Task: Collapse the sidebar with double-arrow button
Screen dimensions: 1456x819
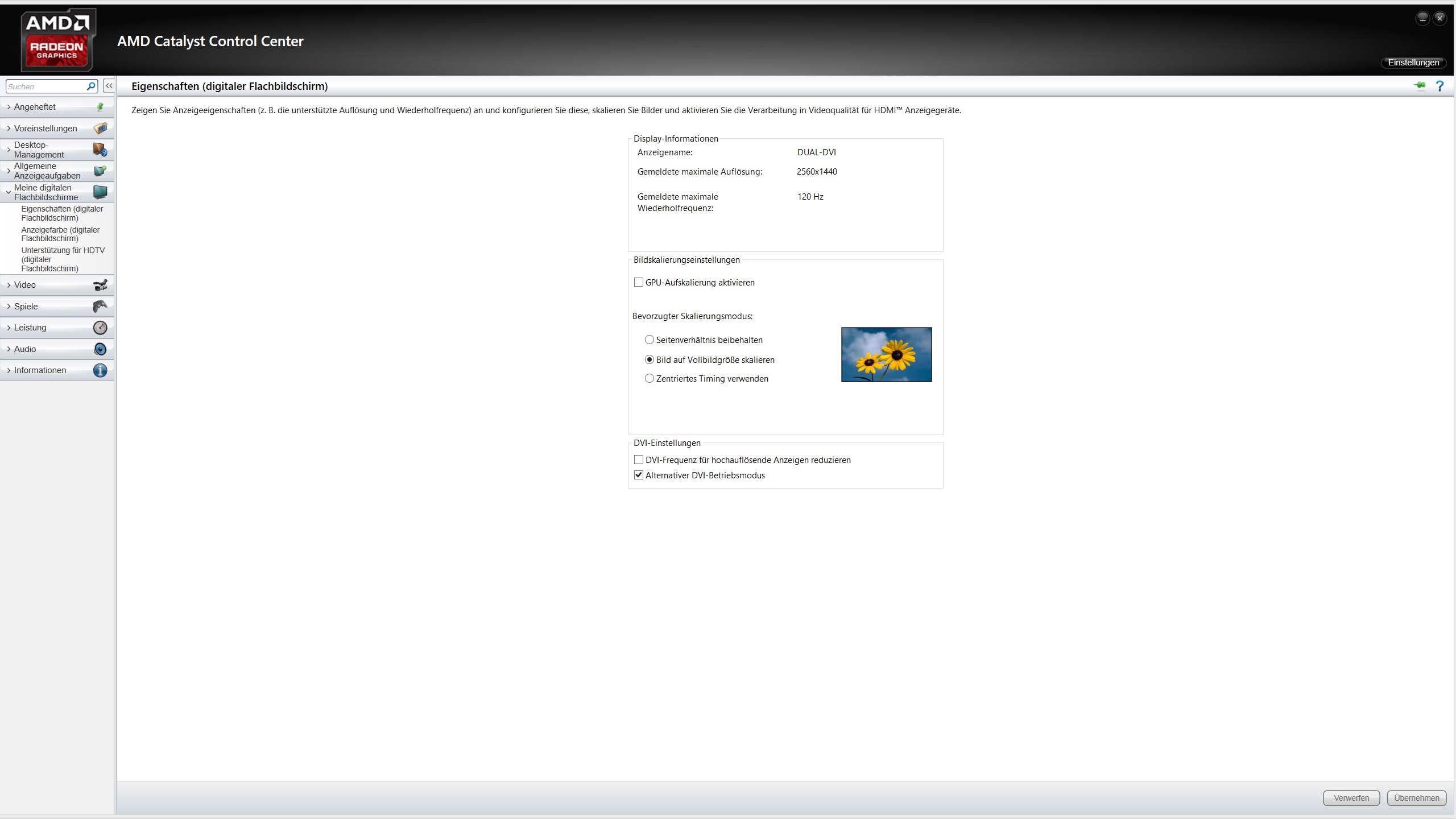Action: (x=109, y=86)
